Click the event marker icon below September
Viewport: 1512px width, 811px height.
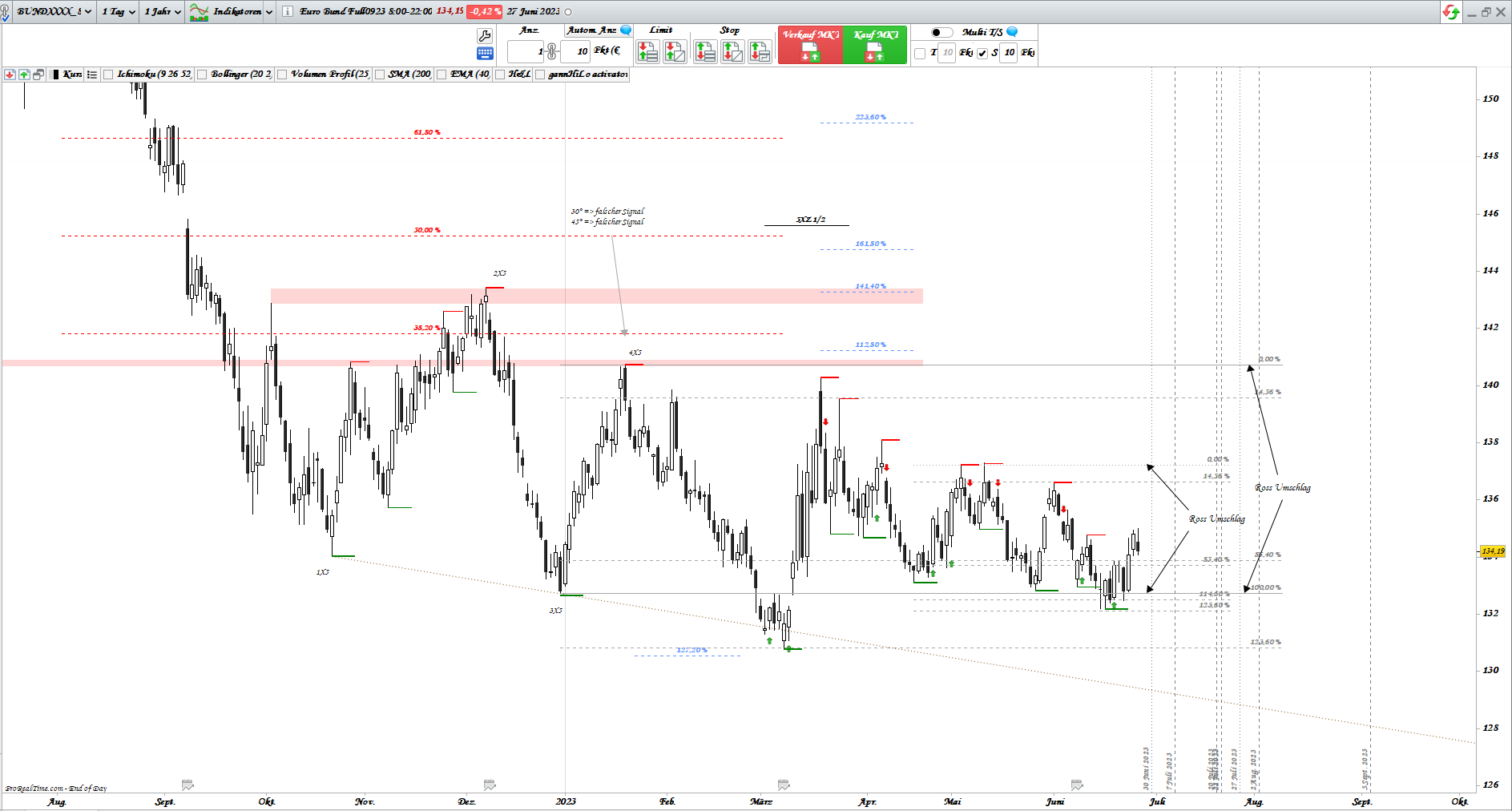(x=187, y=785)
